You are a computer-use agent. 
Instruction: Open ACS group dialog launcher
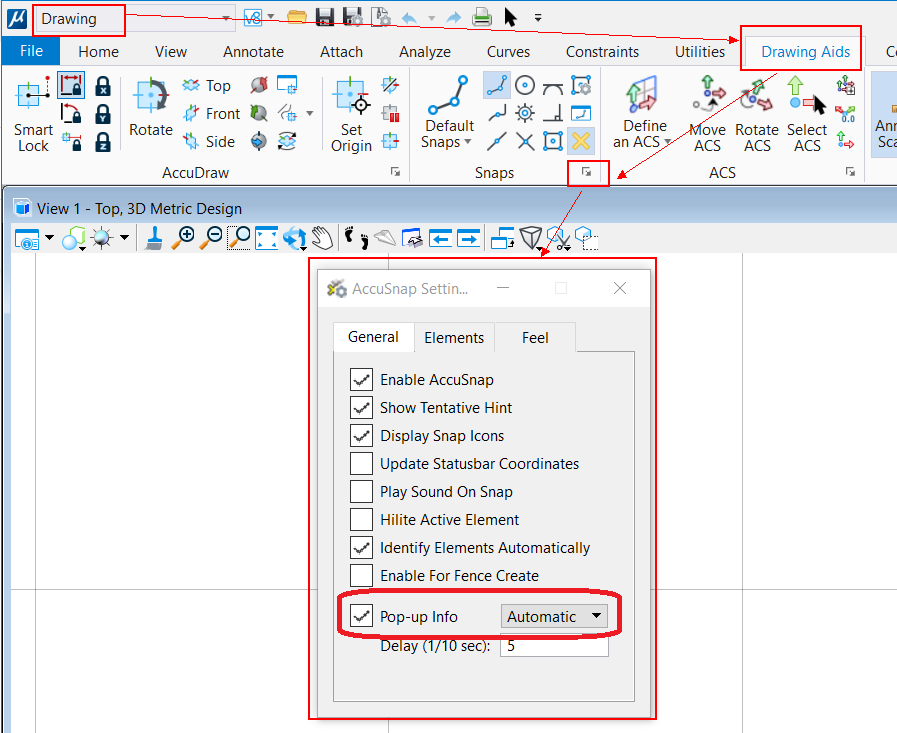(x=851, y=172)
